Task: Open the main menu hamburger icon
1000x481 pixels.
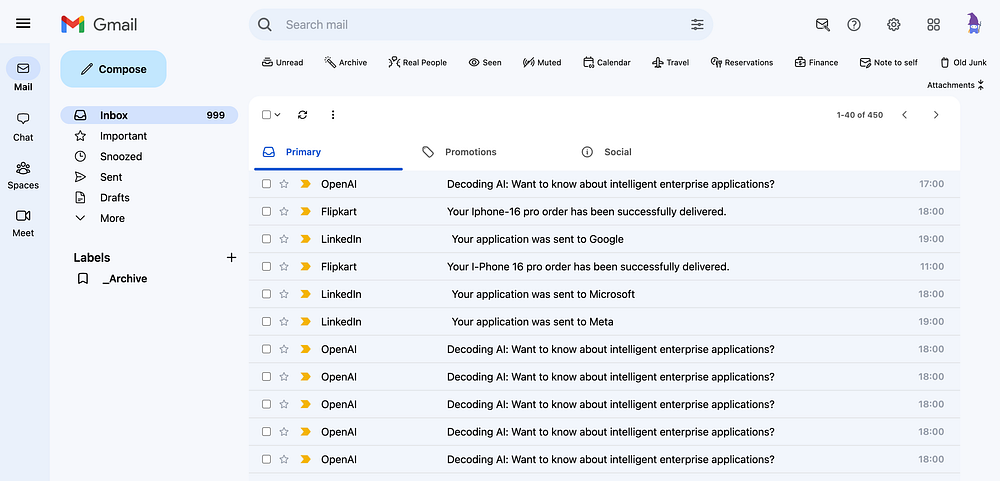Action: [23, 24]
